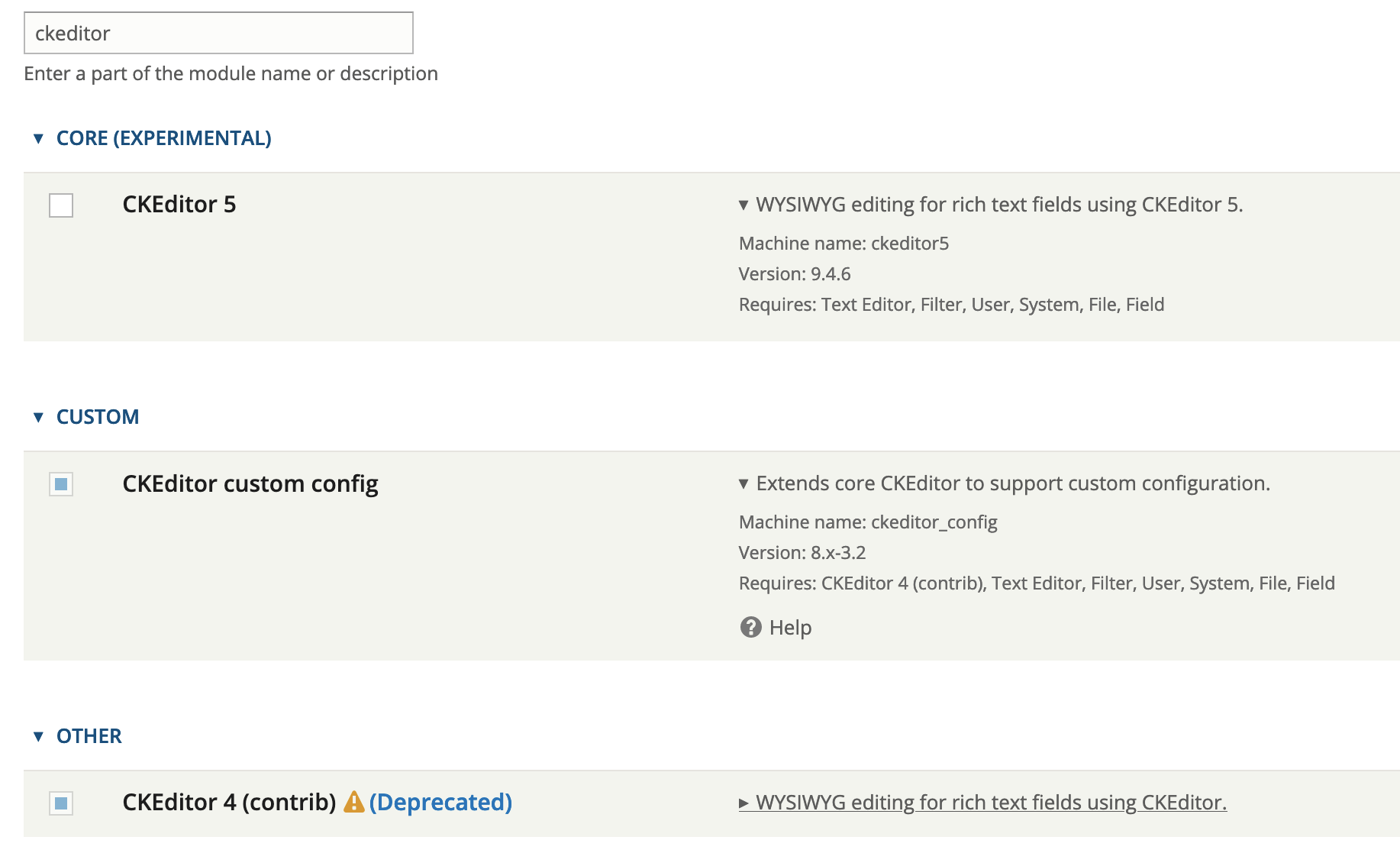Viewport: 1400px width, 866px height.
Task: Click the 'Requires: CKEditor 4 (contrib)' line
Action: point(1037,583)
